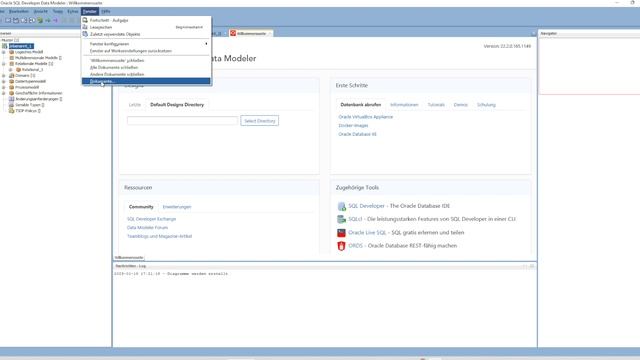The height and width of the screenshot is (360, 640).
Task: Click the Fortschritt - Aufgabe menu icon
Action: point(85,20)
